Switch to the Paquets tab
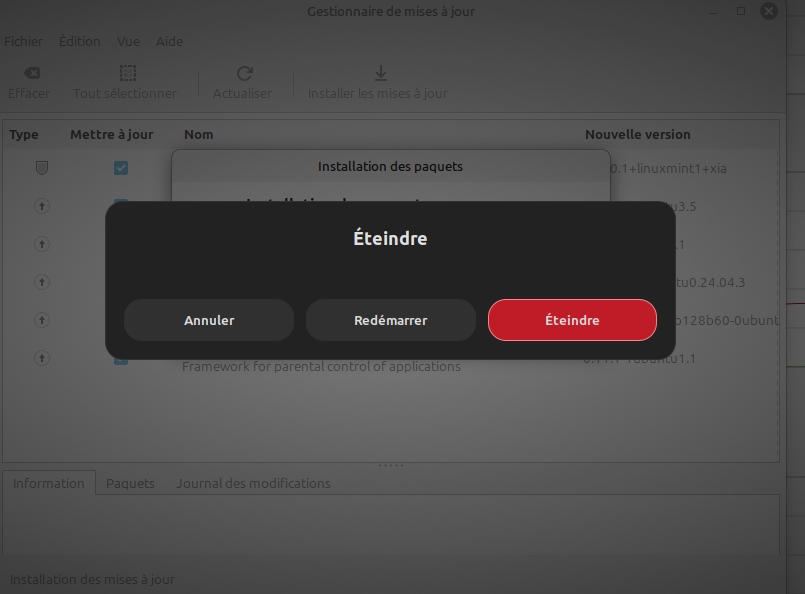The height and width of the screenshot is (594, 805). point(130,483)
